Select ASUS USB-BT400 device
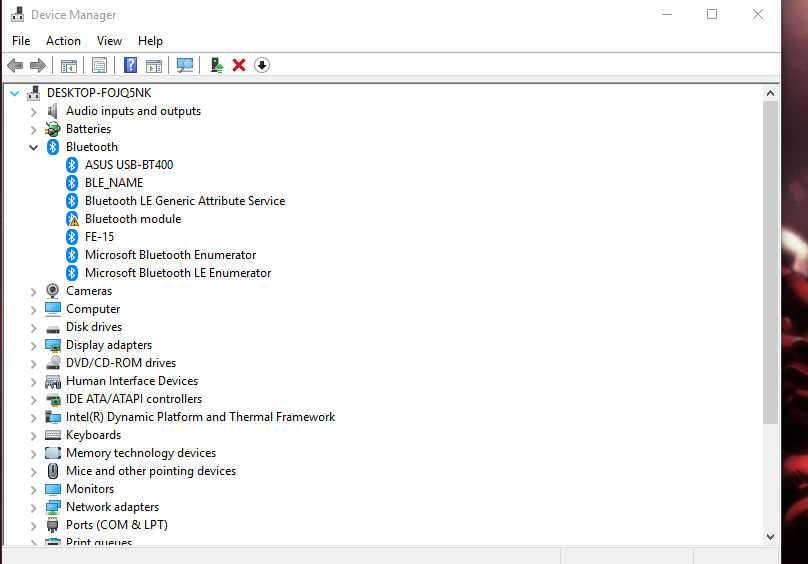 click(129, 165)
